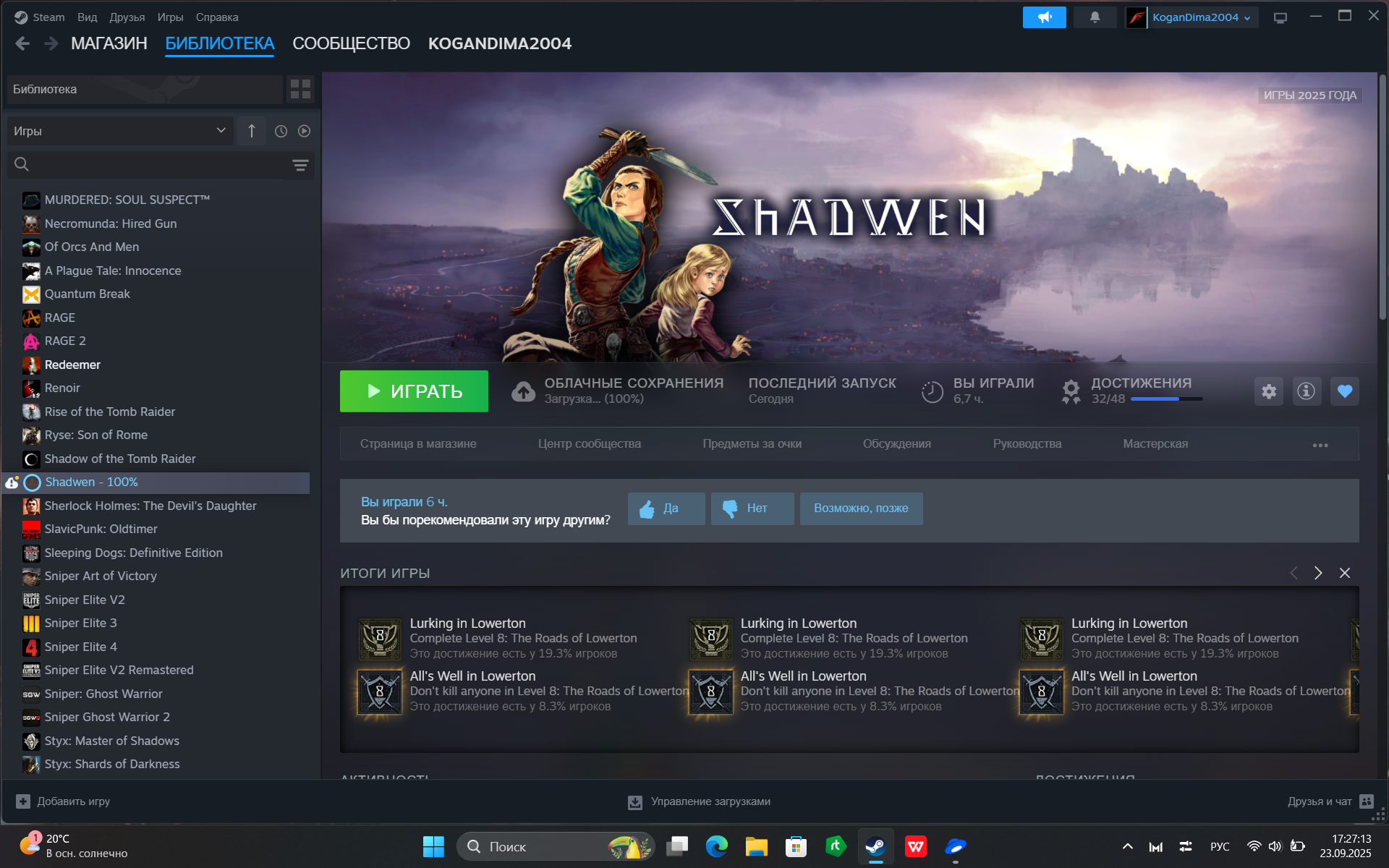Go to СООБЩЕСТВО tab
The height and width of the screenshot is (868, 1389).
tap(351, 43)
